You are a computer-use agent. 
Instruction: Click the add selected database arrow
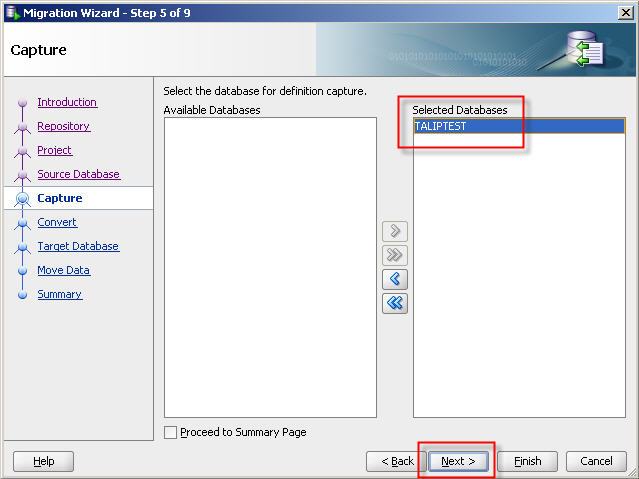click(x=394, y=231)
